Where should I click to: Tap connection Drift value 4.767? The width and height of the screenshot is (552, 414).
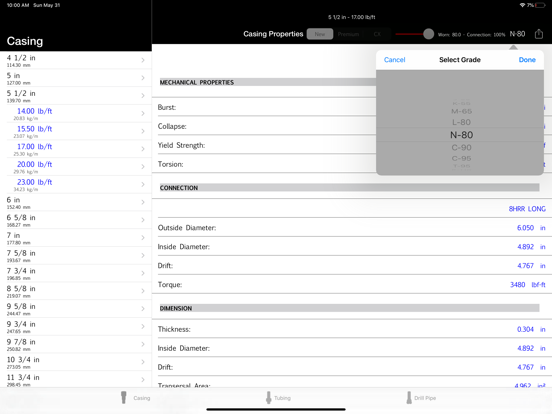pos(525,266)
